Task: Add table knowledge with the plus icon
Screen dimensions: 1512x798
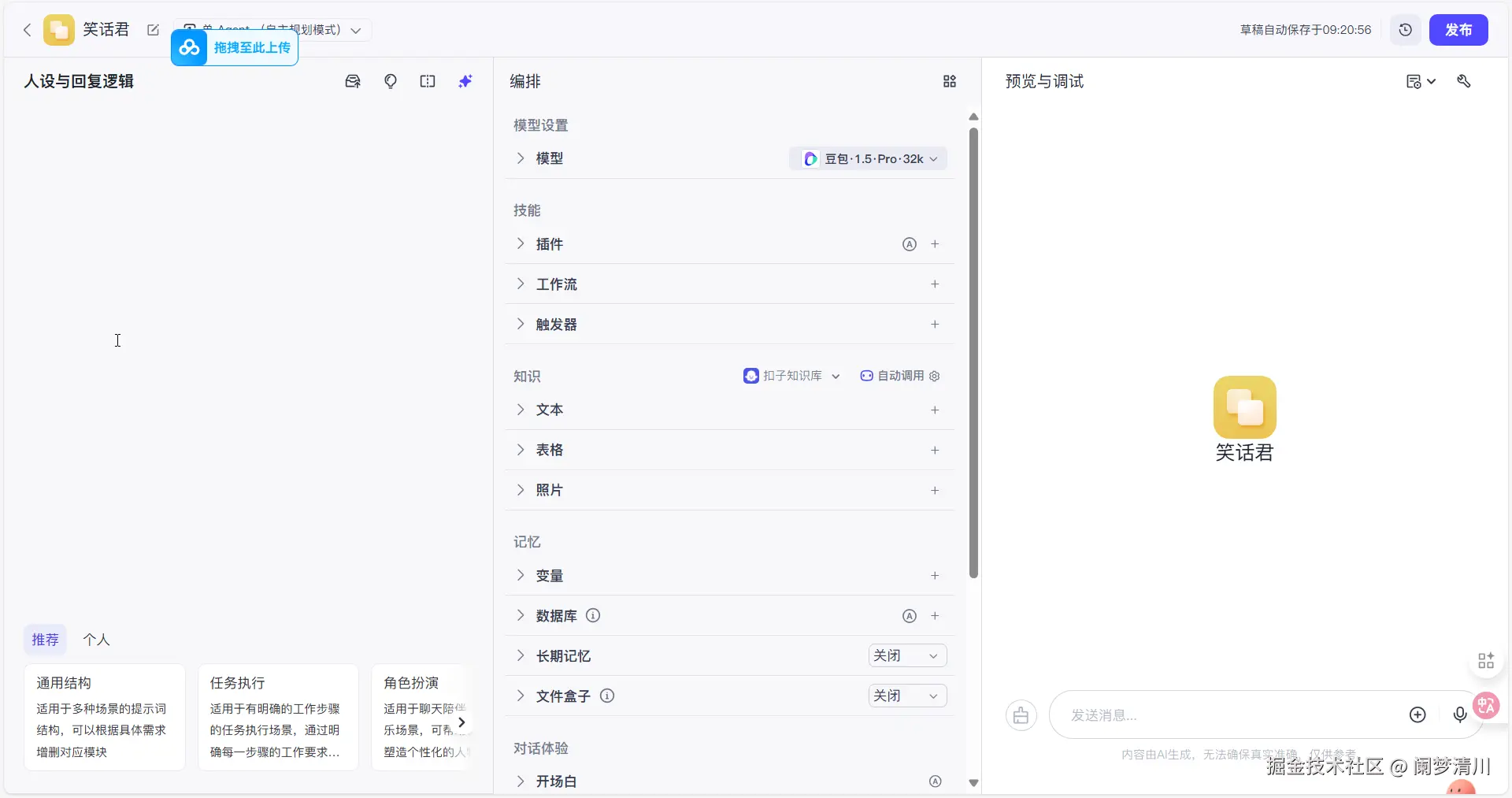Action: (x=935, y=450)
